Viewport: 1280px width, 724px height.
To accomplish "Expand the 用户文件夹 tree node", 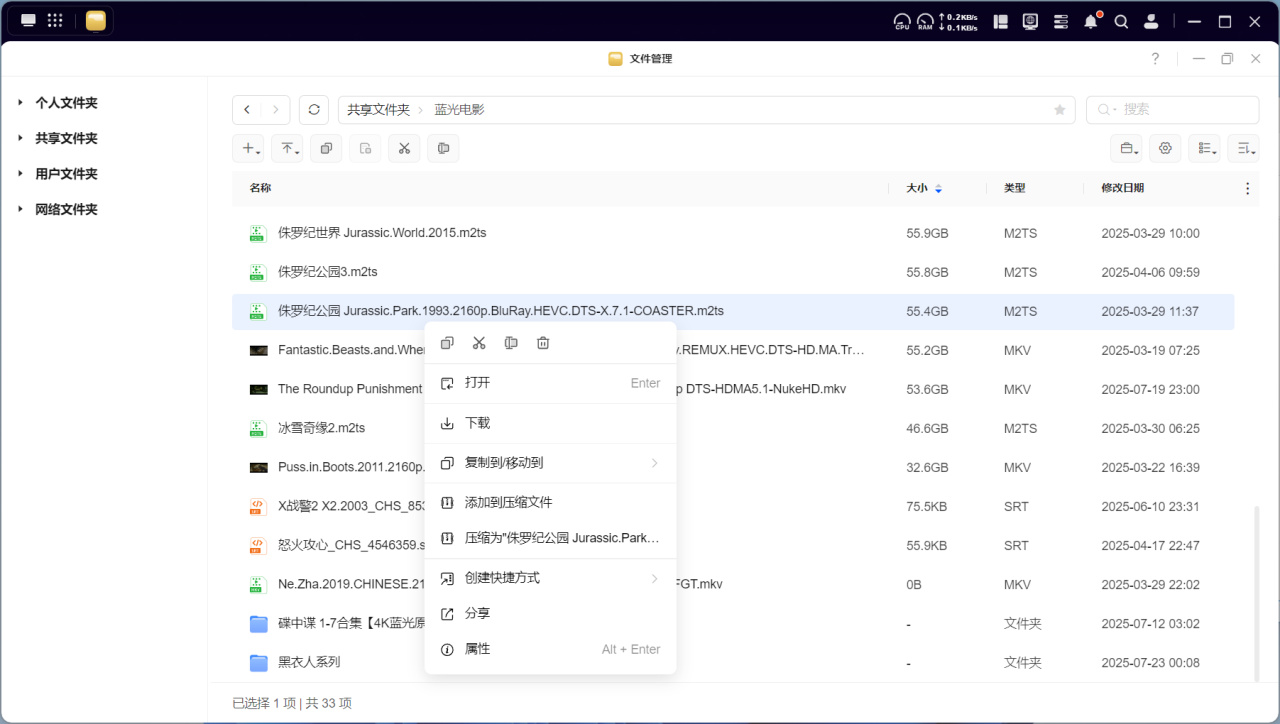I will point(20,173).
